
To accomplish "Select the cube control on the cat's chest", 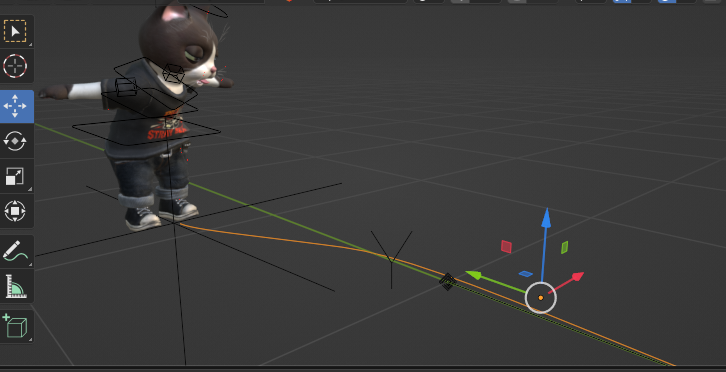I will pos(174,74).
